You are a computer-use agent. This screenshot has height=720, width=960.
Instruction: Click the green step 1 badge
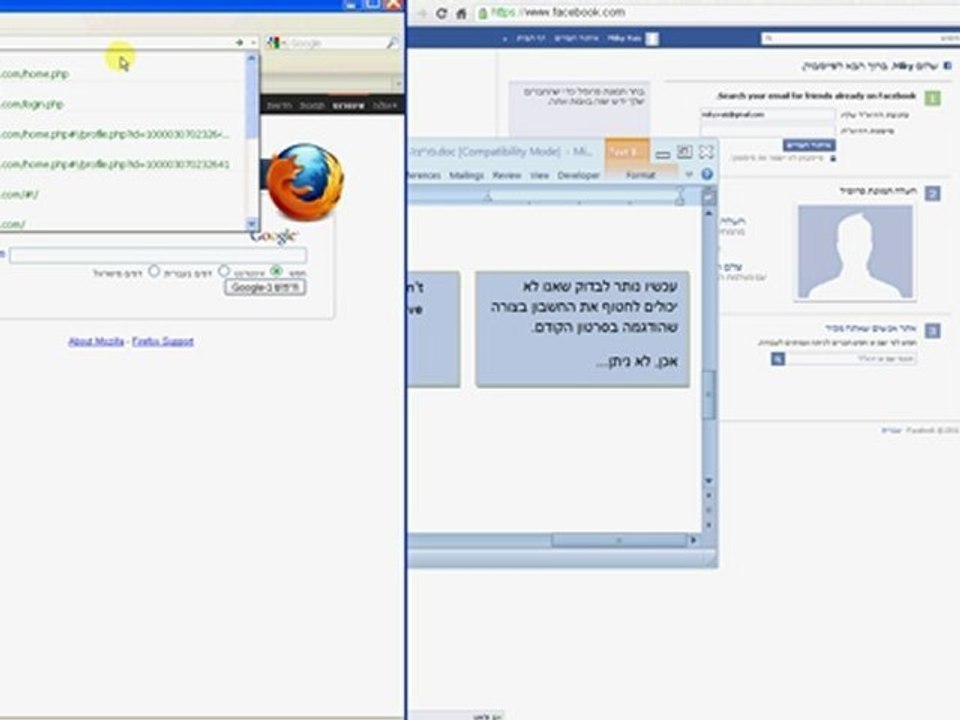(932, 97)
